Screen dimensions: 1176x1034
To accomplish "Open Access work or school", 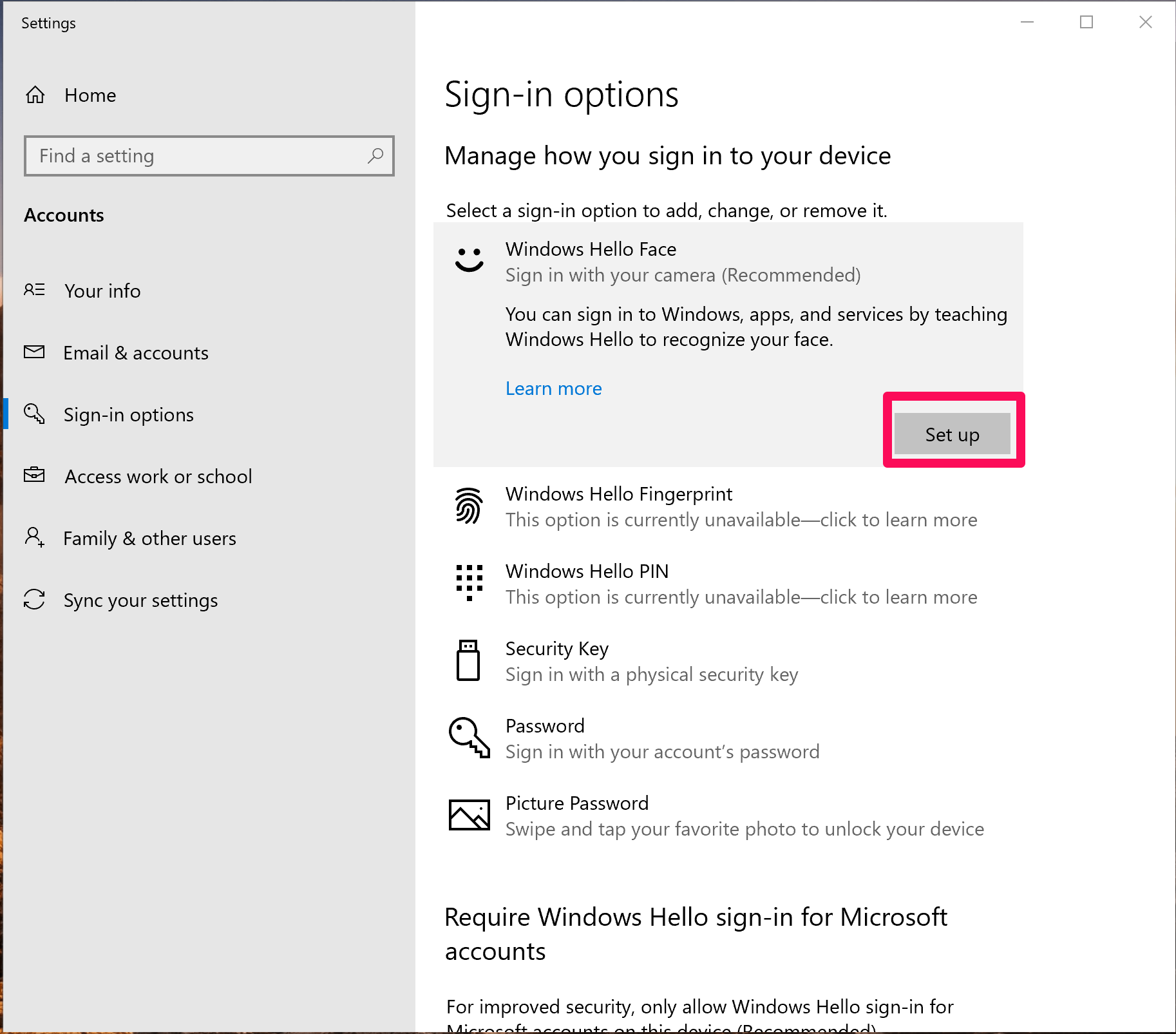I will tap(158, 476).
